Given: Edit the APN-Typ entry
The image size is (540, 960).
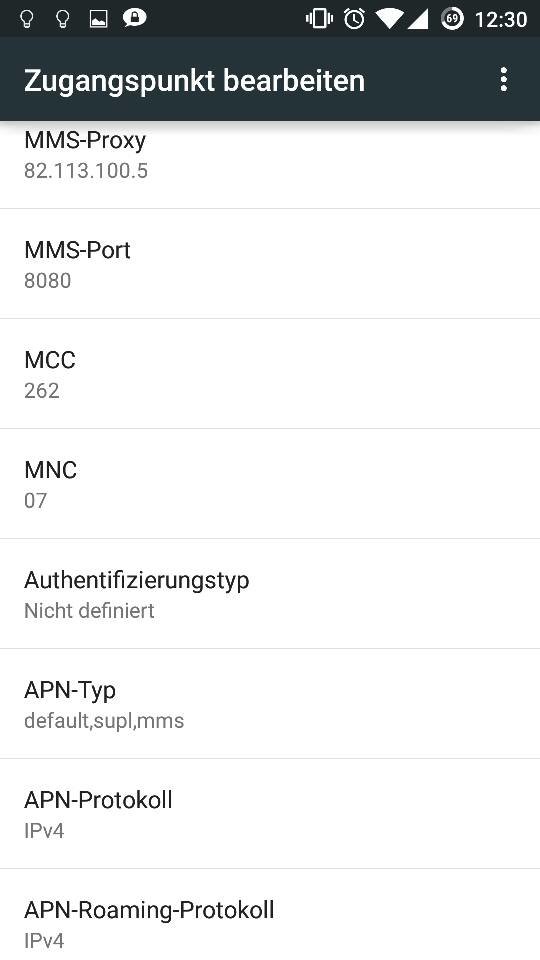Looking at the screenshot, I should 270,704.
